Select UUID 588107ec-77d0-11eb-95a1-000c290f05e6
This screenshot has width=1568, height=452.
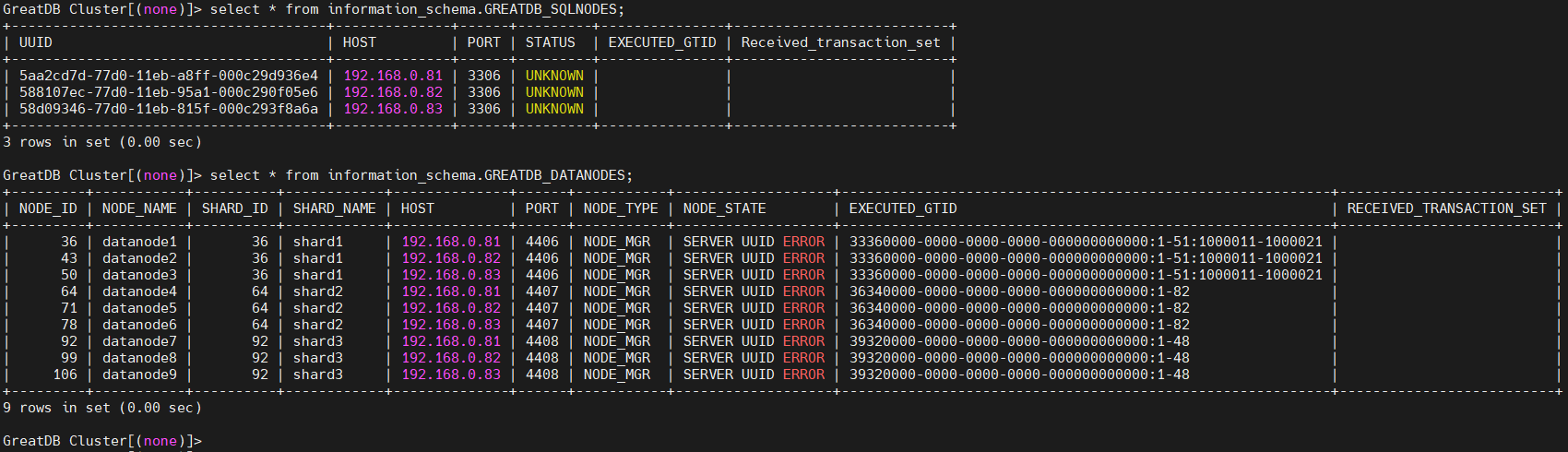tap(169, 92)
